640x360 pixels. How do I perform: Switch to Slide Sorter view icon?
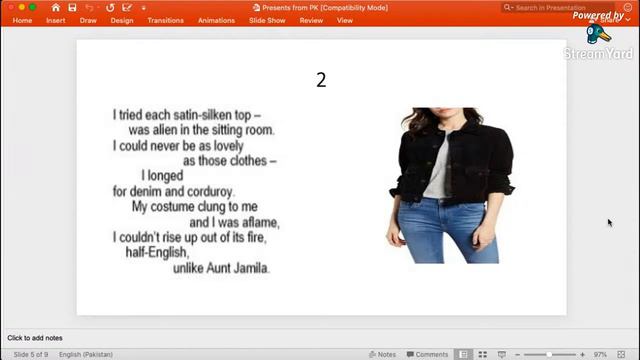click(x=482, y=354)
